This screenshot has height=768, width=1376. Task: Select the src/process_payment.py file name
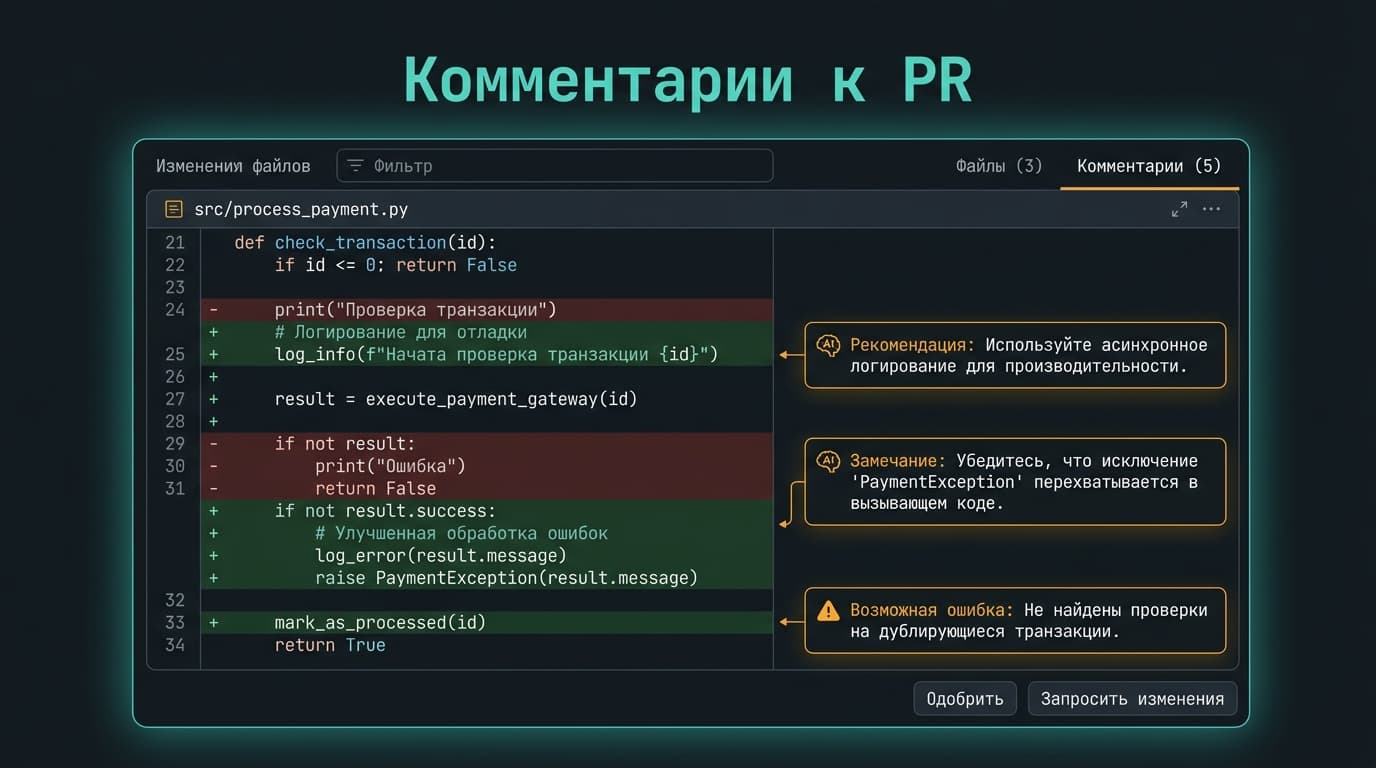301,210
